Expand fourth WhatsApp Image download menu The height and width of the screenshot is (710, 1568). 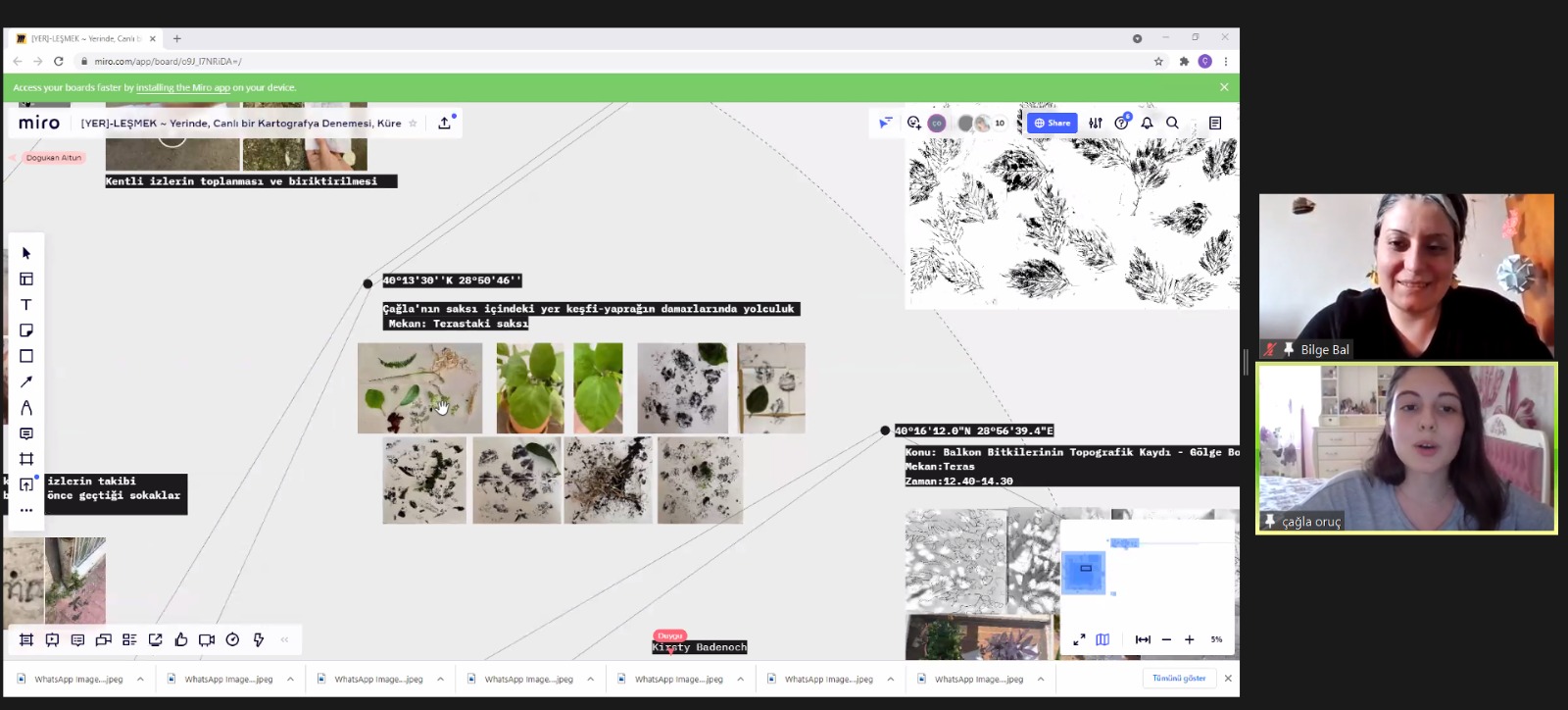click(x=590, y=679)
